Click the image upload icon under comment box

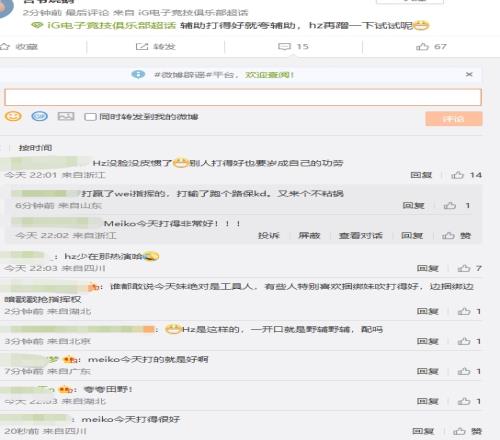(66, 116)
